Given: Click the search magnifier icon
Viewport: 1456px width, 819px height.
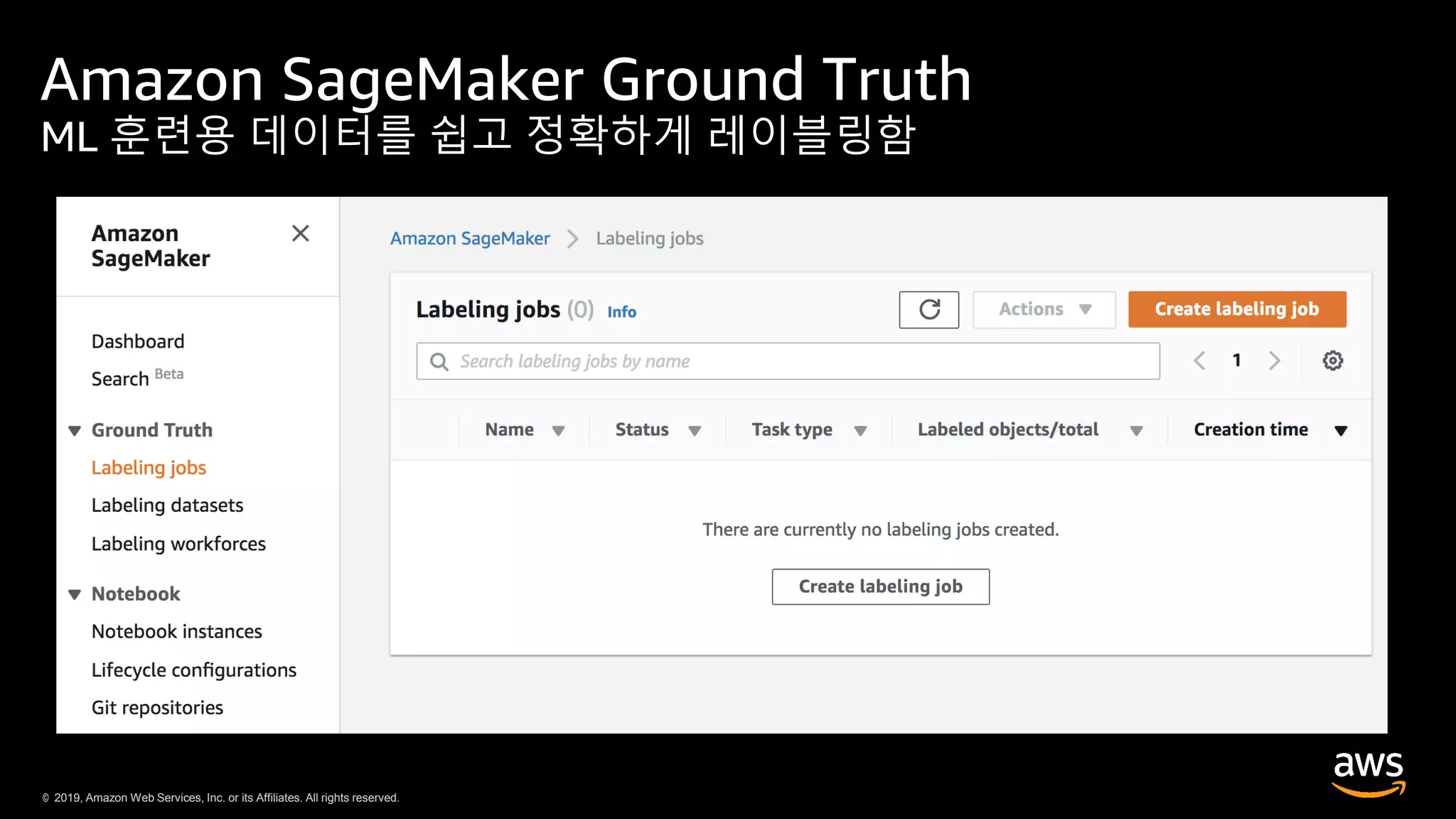Looking at the screenshot, I should (x=439, y=362).
